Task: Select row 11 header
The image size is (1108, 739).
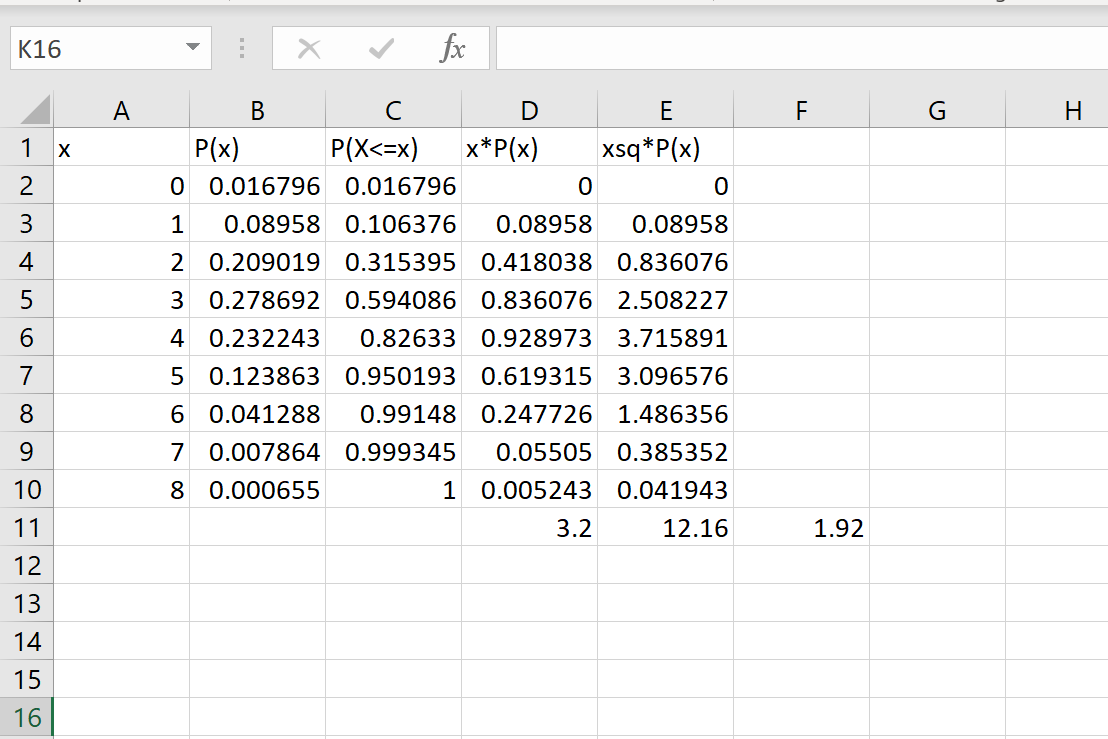Action: point(26,528)
